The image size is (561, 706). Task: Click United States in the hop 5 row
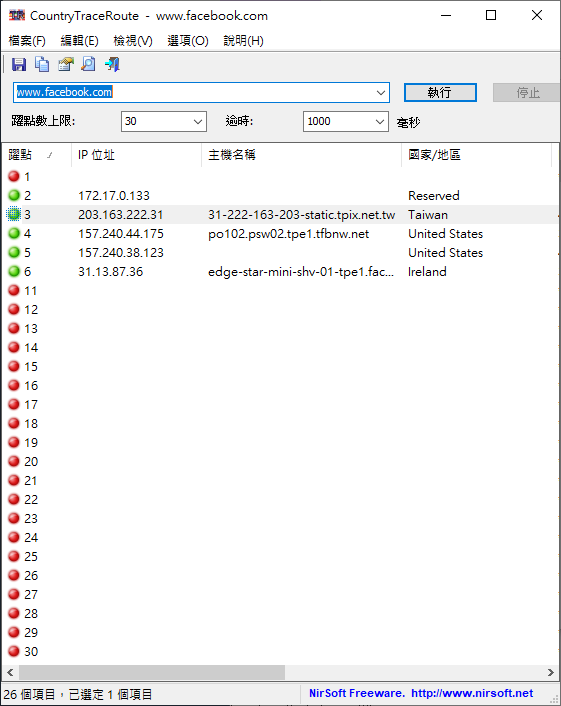[445, 252]
